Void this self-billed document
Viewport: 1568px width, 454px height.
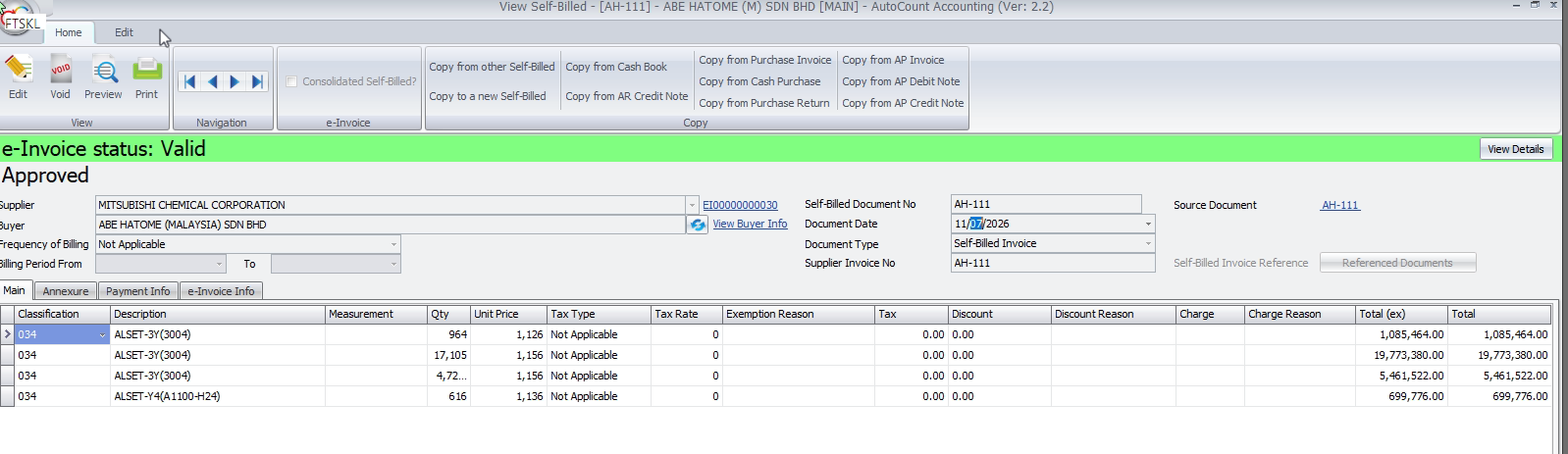coord(60,77)
